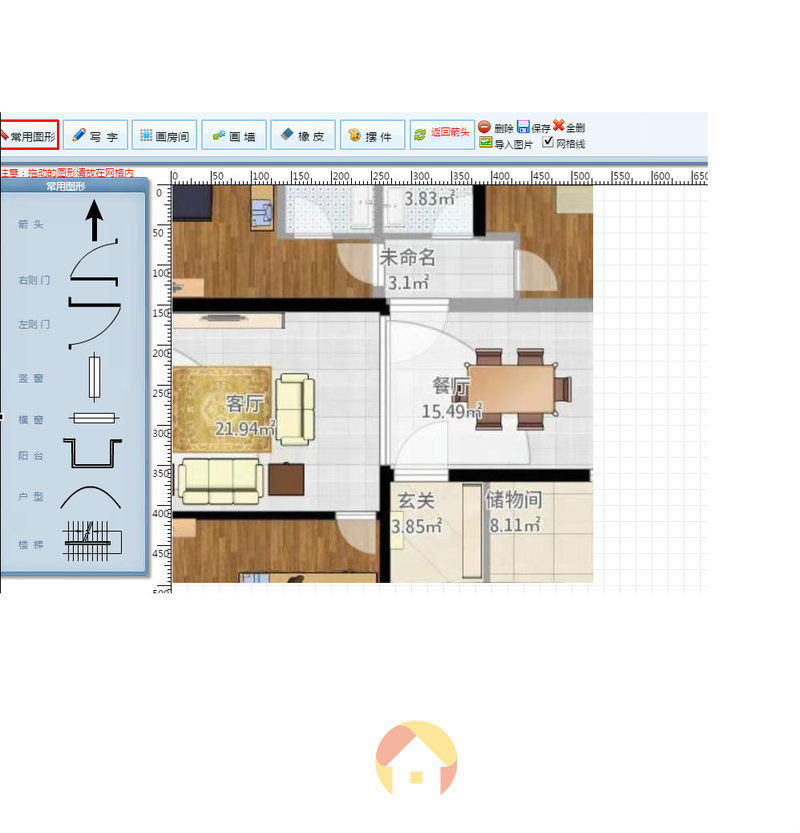Click the 3.83㎡ bathroom area label
This screenshot has height=833, width=800.
pyautogui.click(x=429, y=198)
